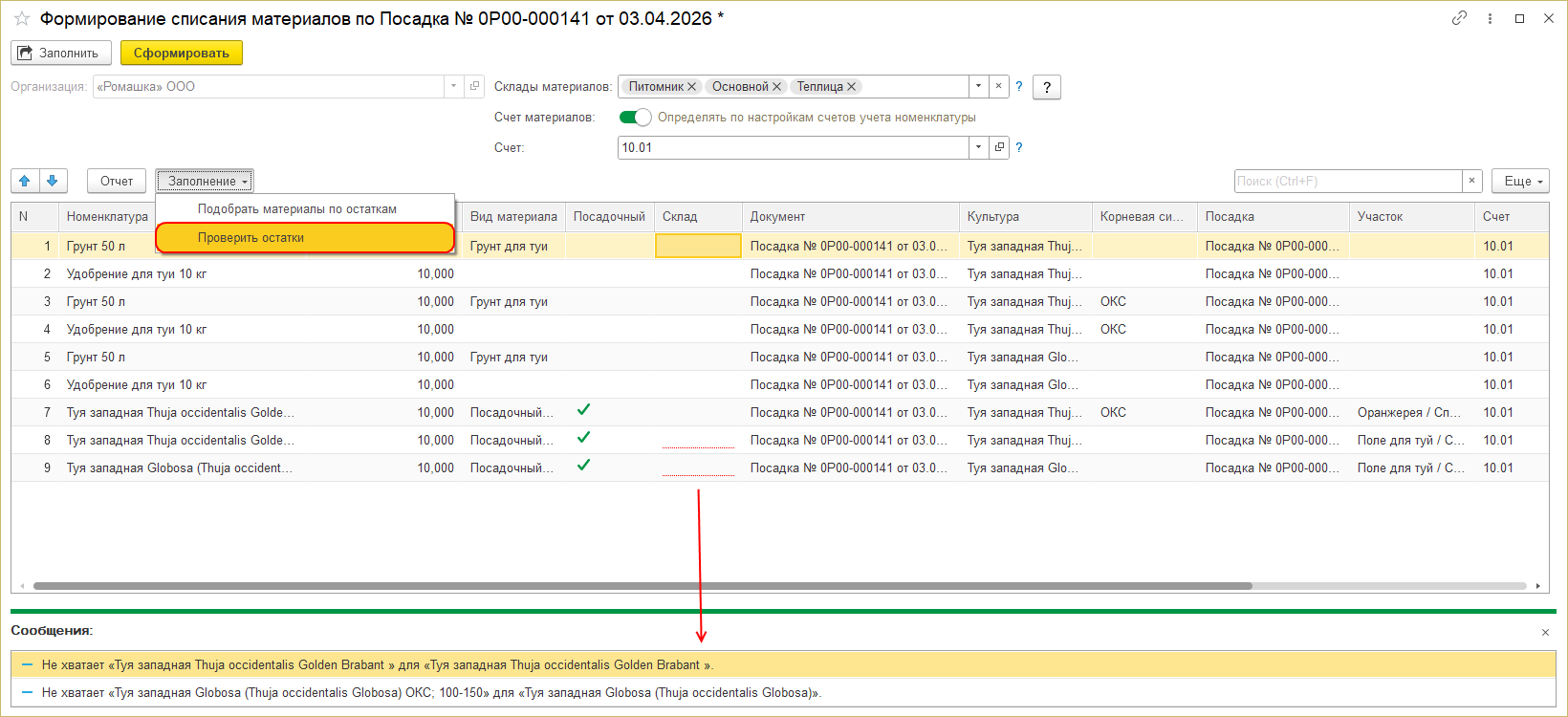
Task: Open the three-dot form options menu
Action: click(1490, 18)
